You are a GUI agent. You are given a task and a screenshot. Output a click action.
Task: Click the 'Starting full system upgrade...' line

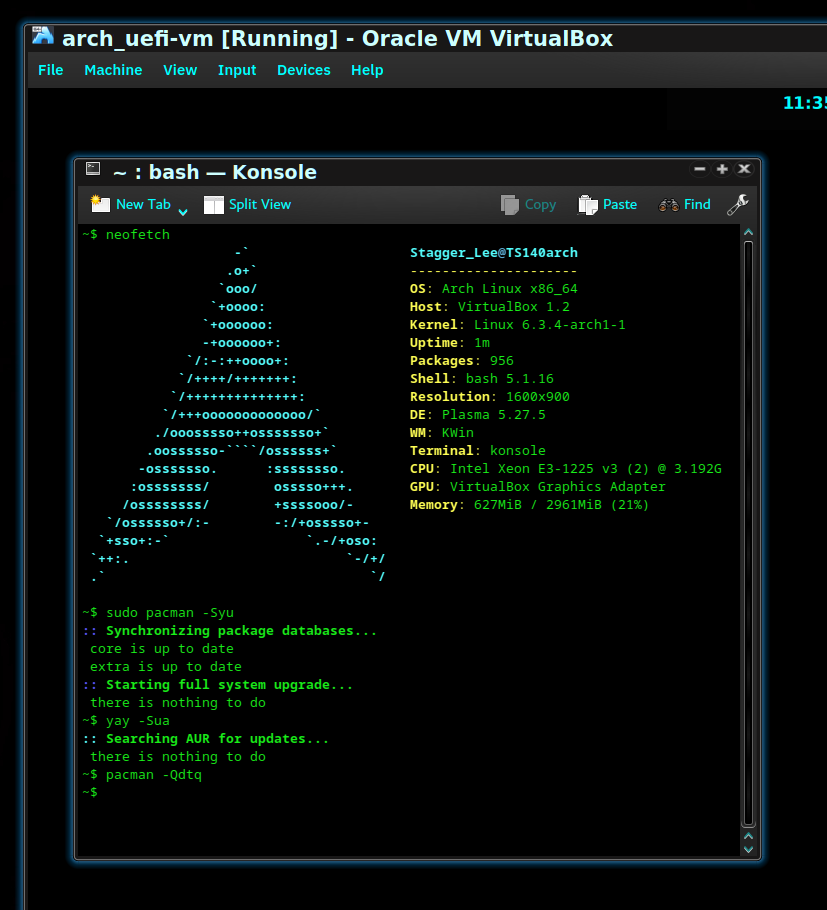click(x=218, y=685)
